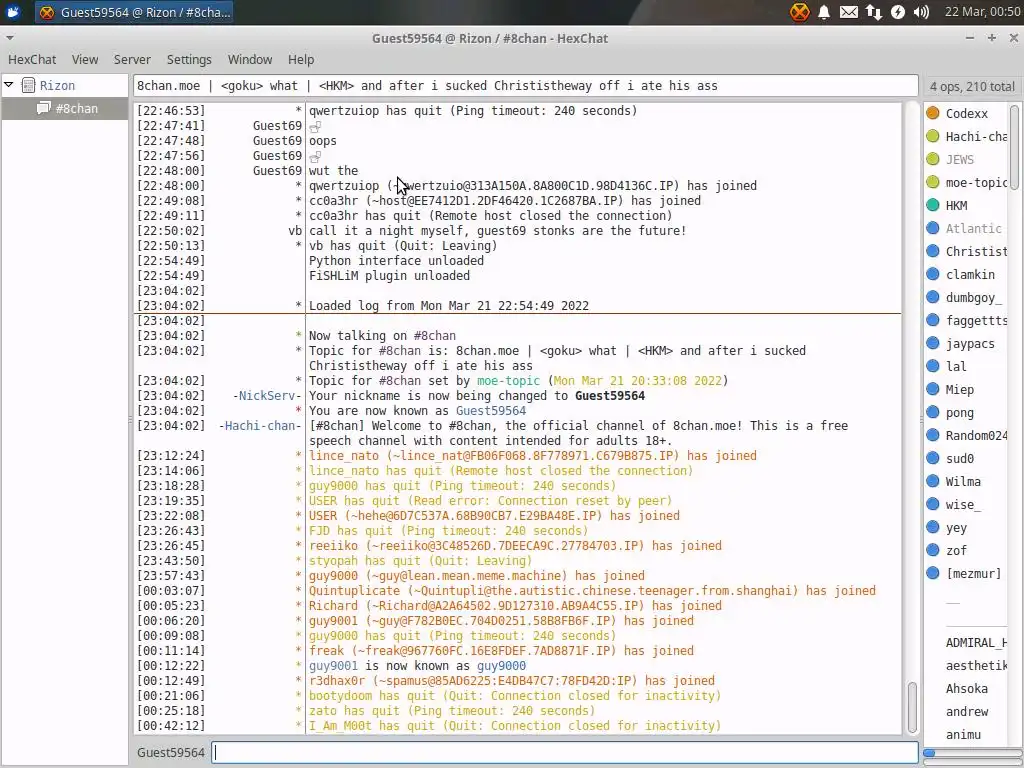
Task: Click the Rizon server icon in tree
Action: coord(28,85)
